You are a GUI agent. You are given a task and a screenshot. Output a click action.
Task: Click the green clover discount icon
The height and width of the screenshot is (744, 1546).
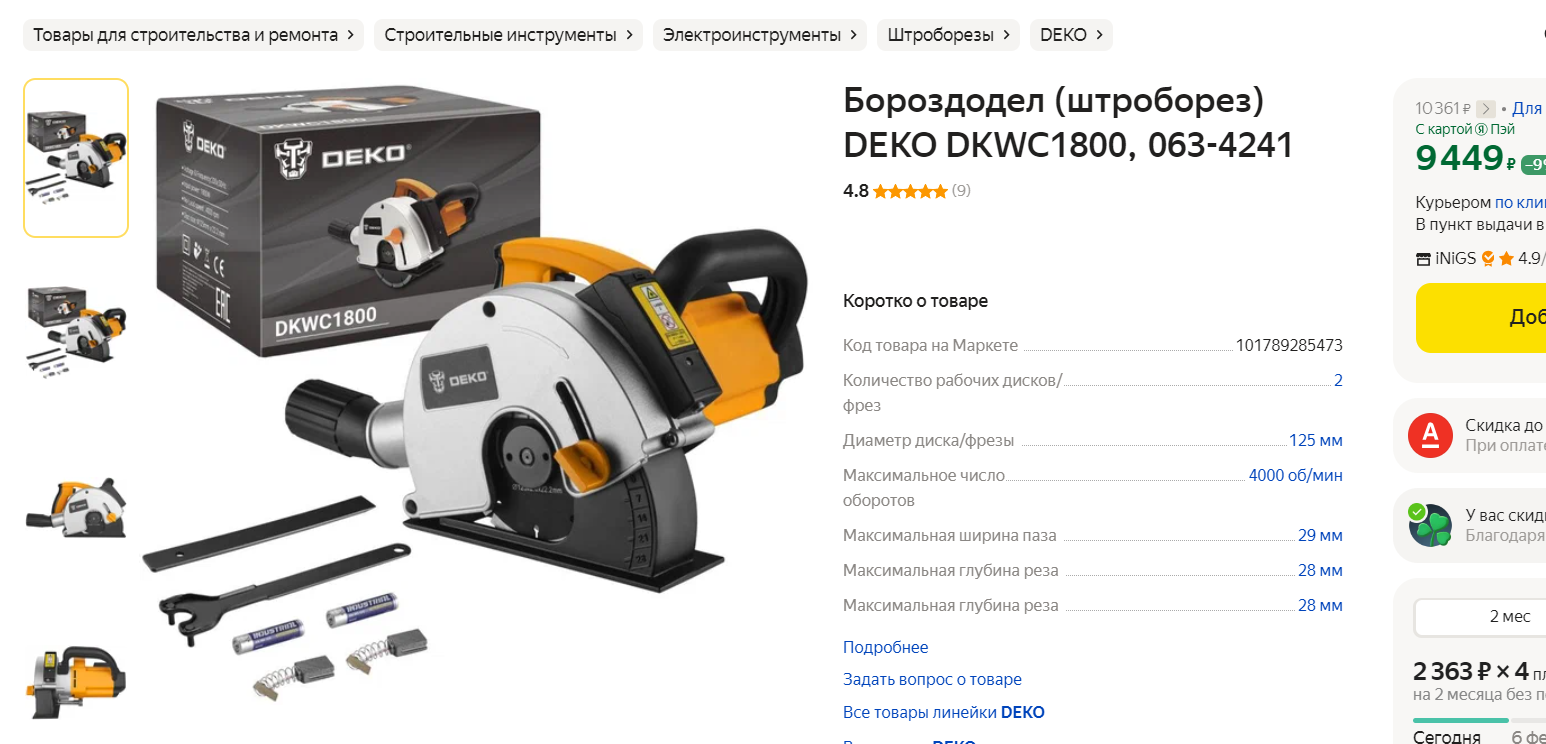tap(1430, 525)
